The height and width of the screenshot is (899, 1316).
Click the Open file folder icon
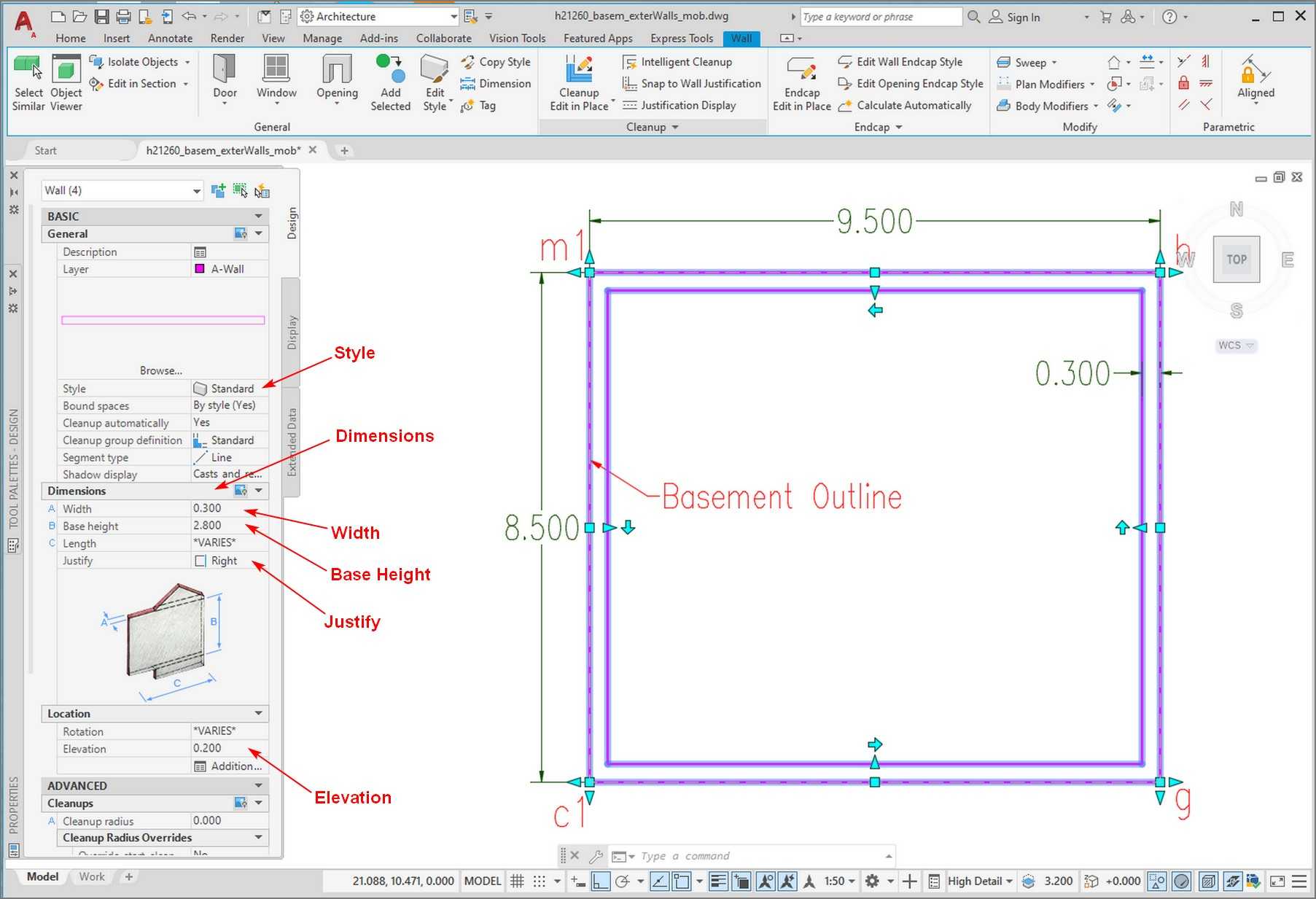80,16
